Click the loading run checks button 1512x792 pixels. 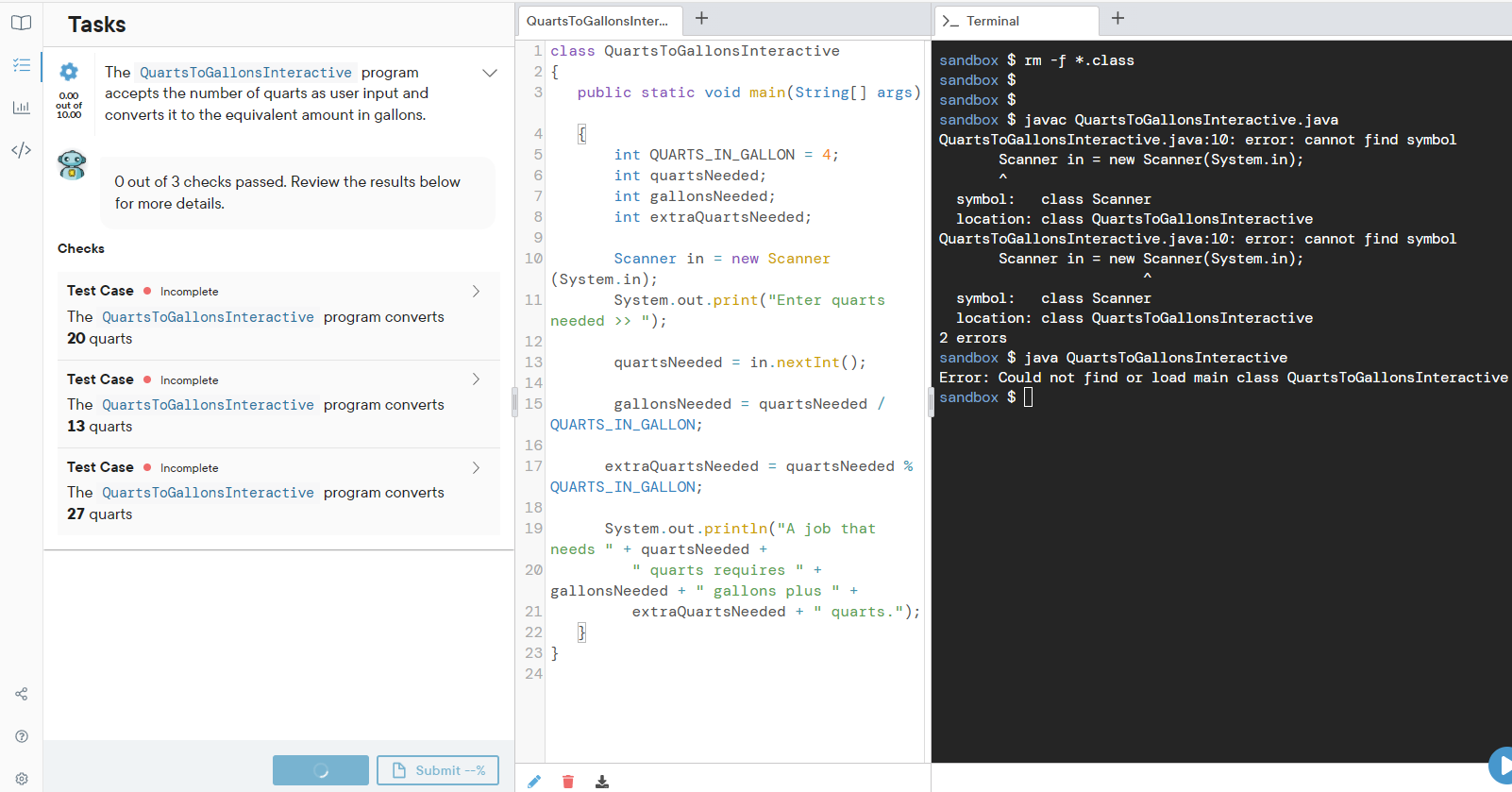tap(321, 770)
